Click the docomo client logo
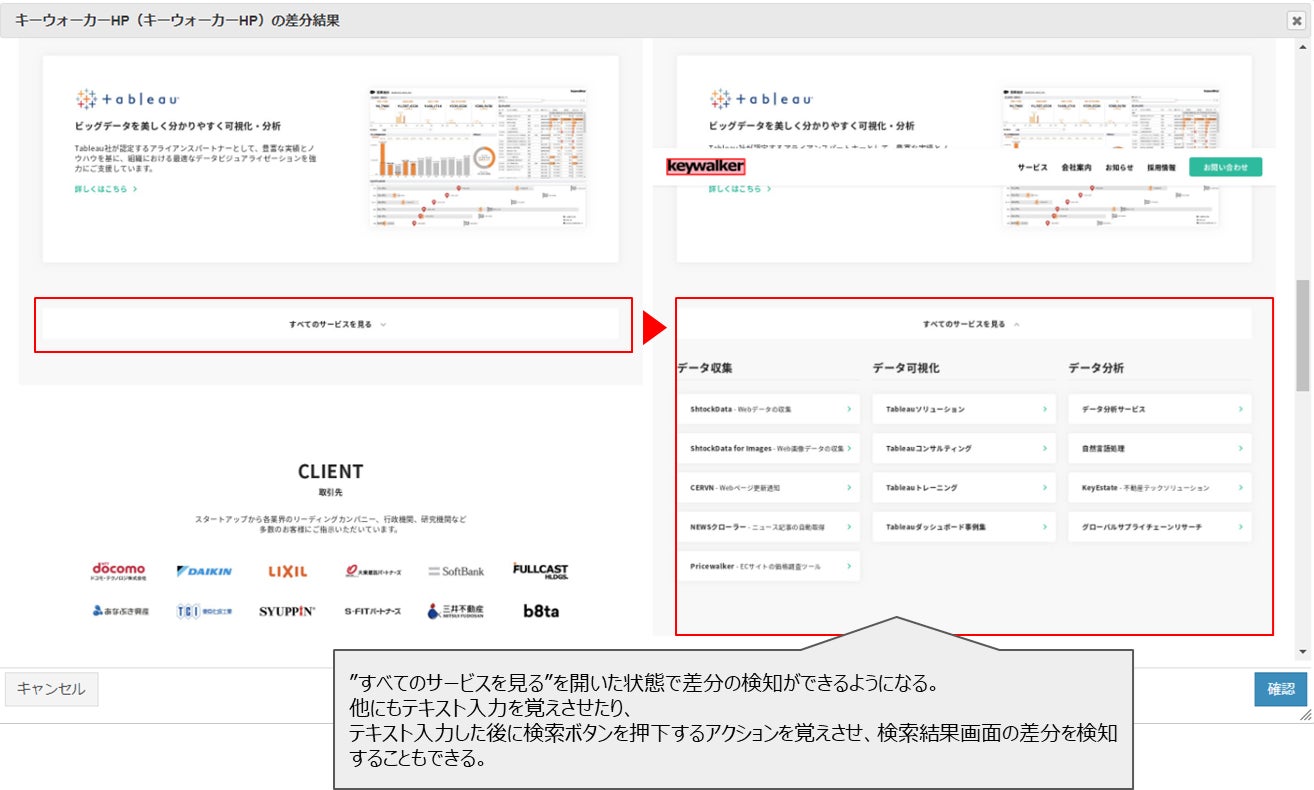The width and height of the screenshot is (1314, 790). click(x=119, y=571)
